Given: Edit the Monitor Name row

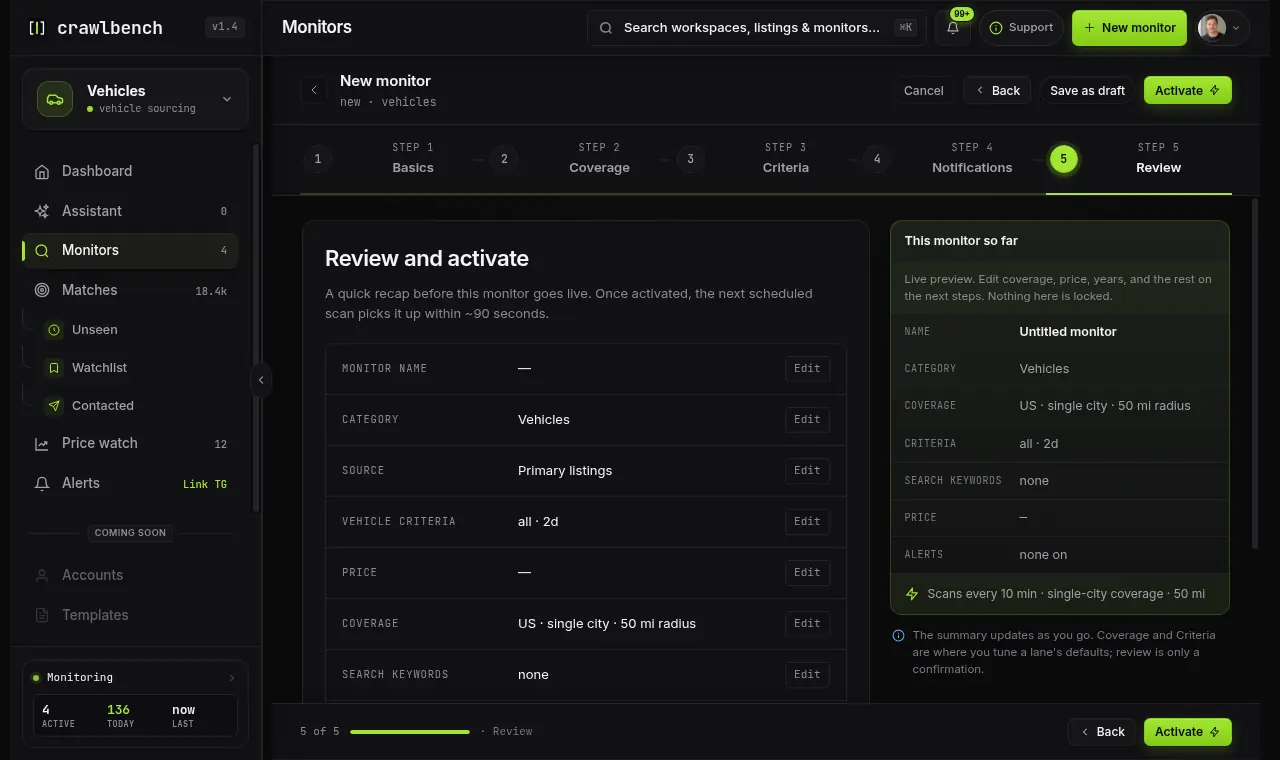Looking at the screenshot, I should click(807, 369).
